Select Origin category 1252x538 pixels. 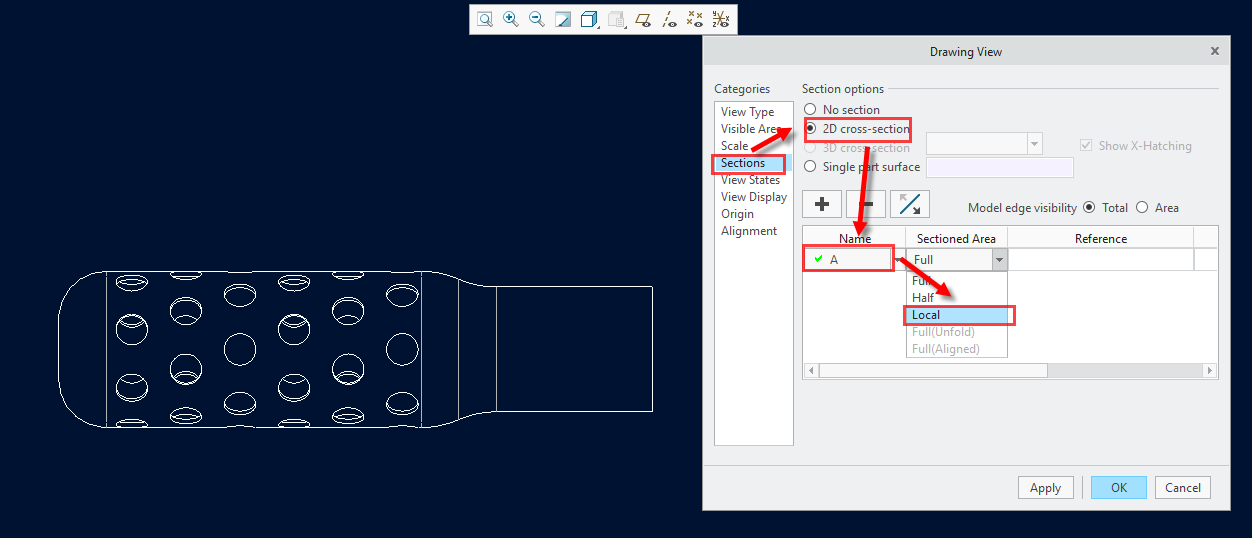[738, 214]
